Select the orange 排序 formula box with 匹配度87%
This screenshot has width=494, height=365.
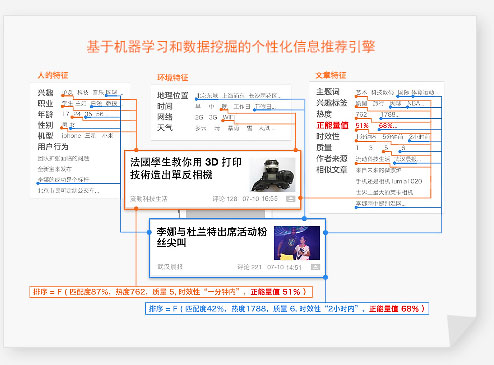click(x=171, y=292)
